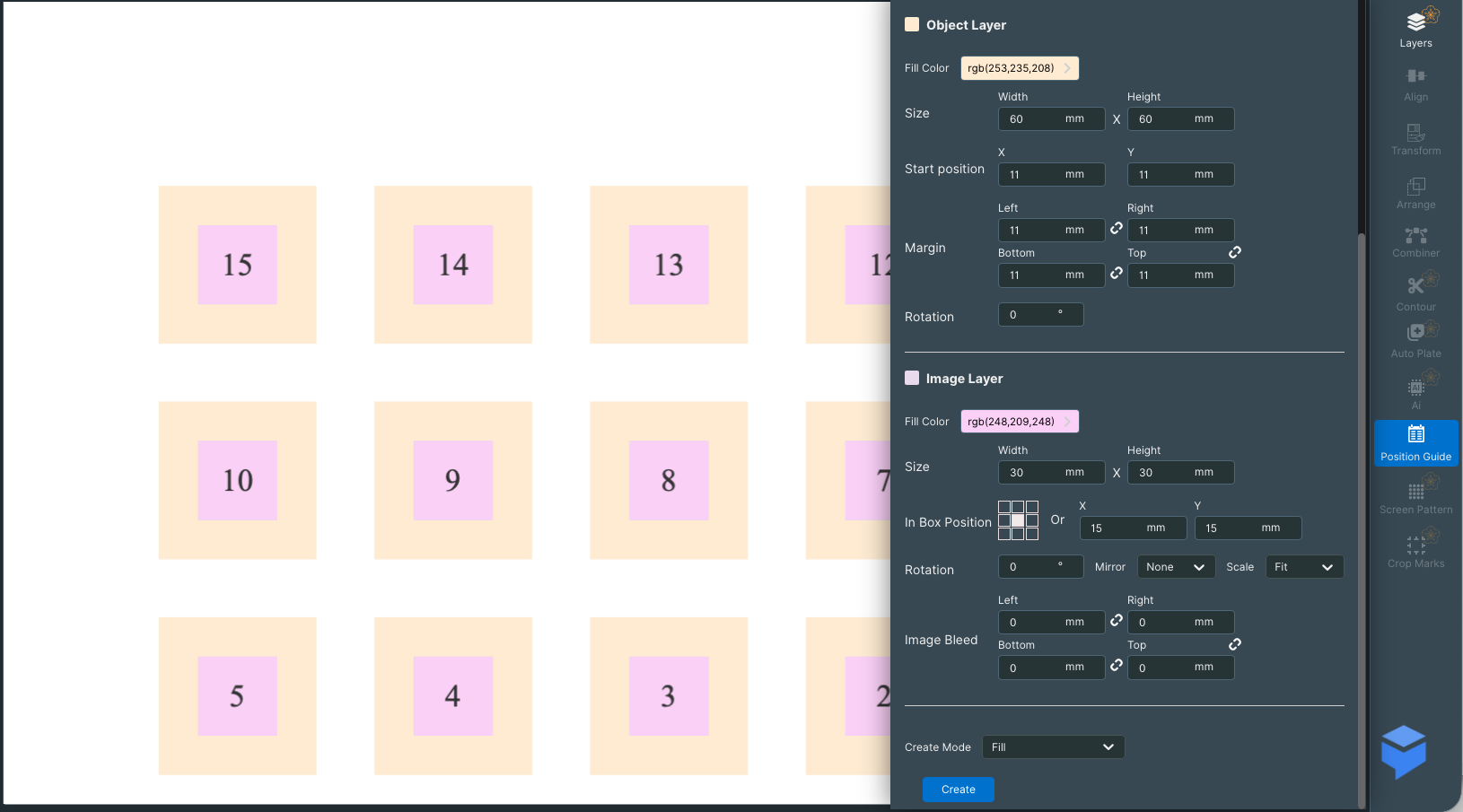Image resolution: width=1463 pixels, height=812 pixels.
Task: Select the Combiner tool
Action: point(1415,241)
